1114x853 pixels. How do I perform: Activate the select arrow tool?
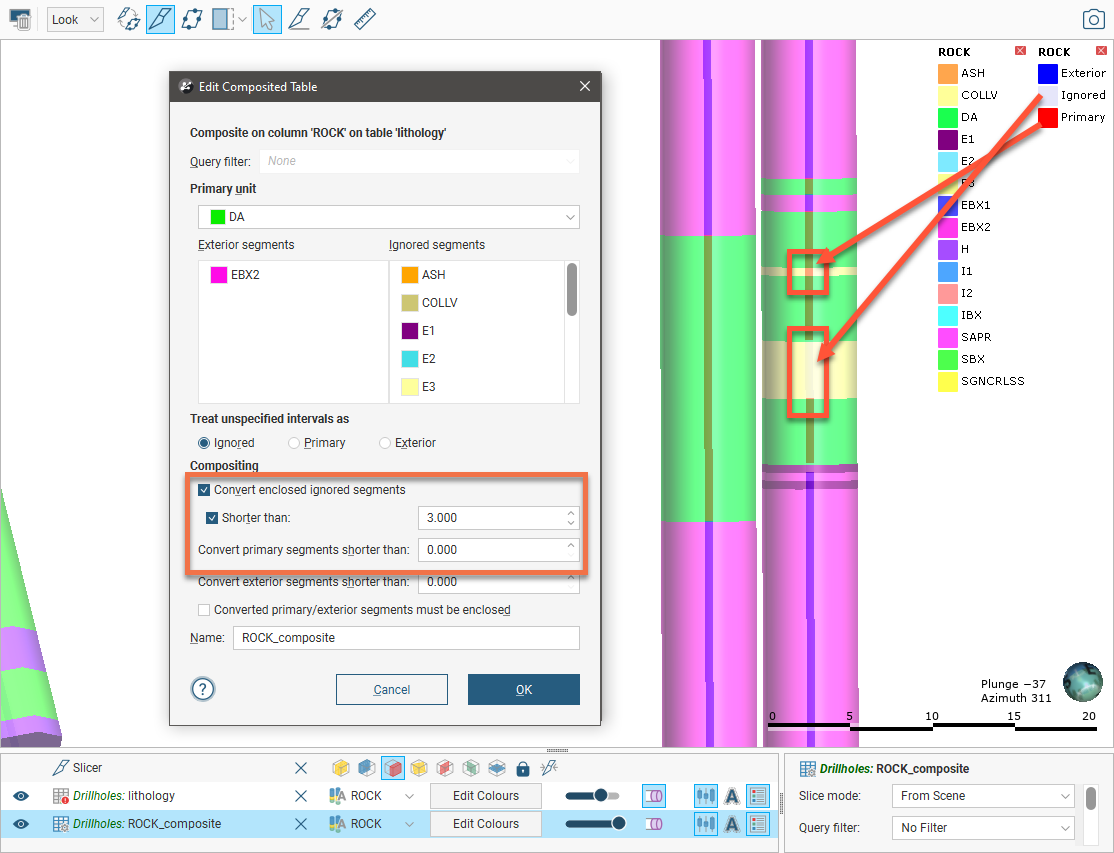(x=267, y=19)
